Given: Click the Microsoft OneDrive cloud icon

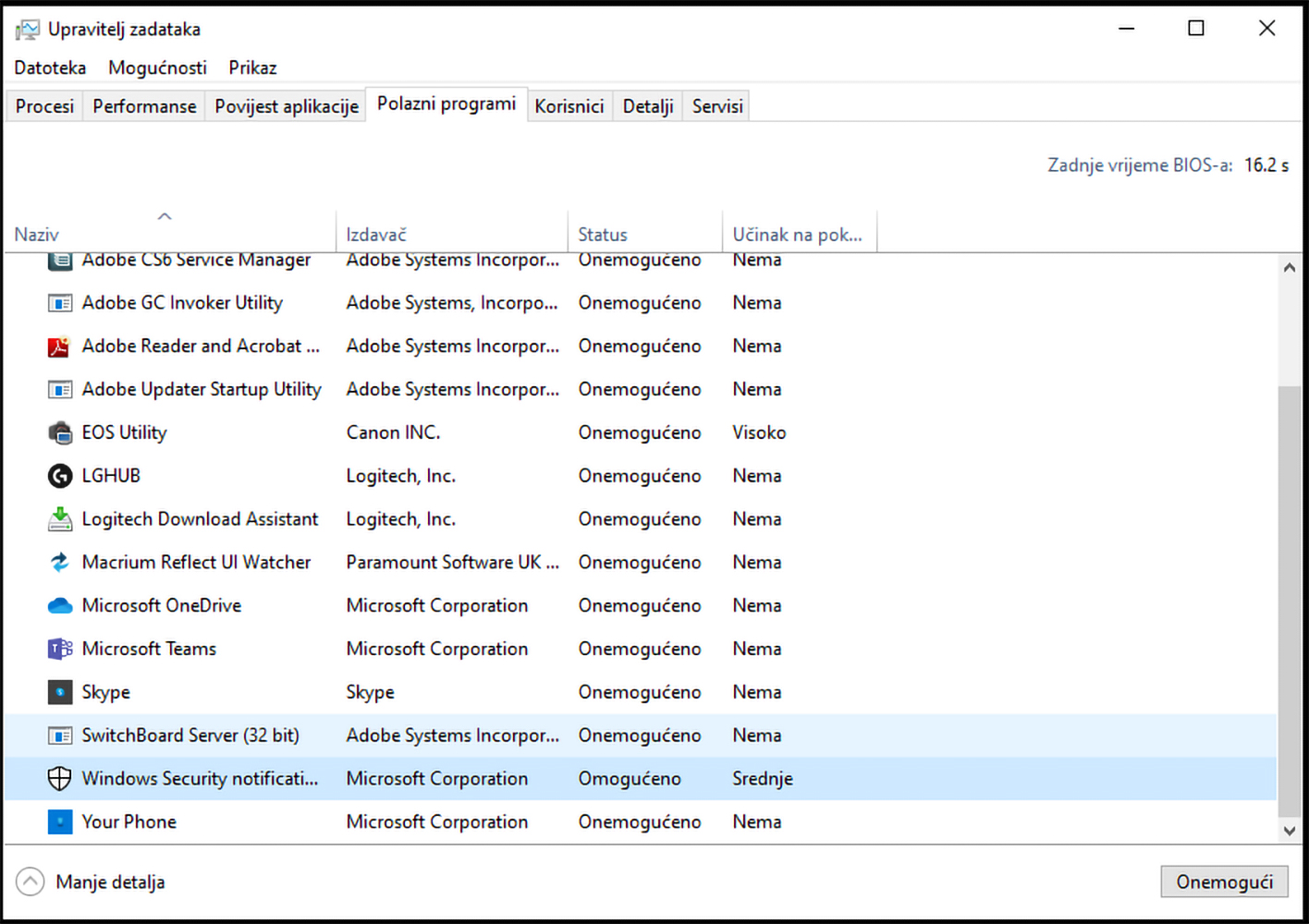Looking at the screenshot, I should [x=60, y=606].
